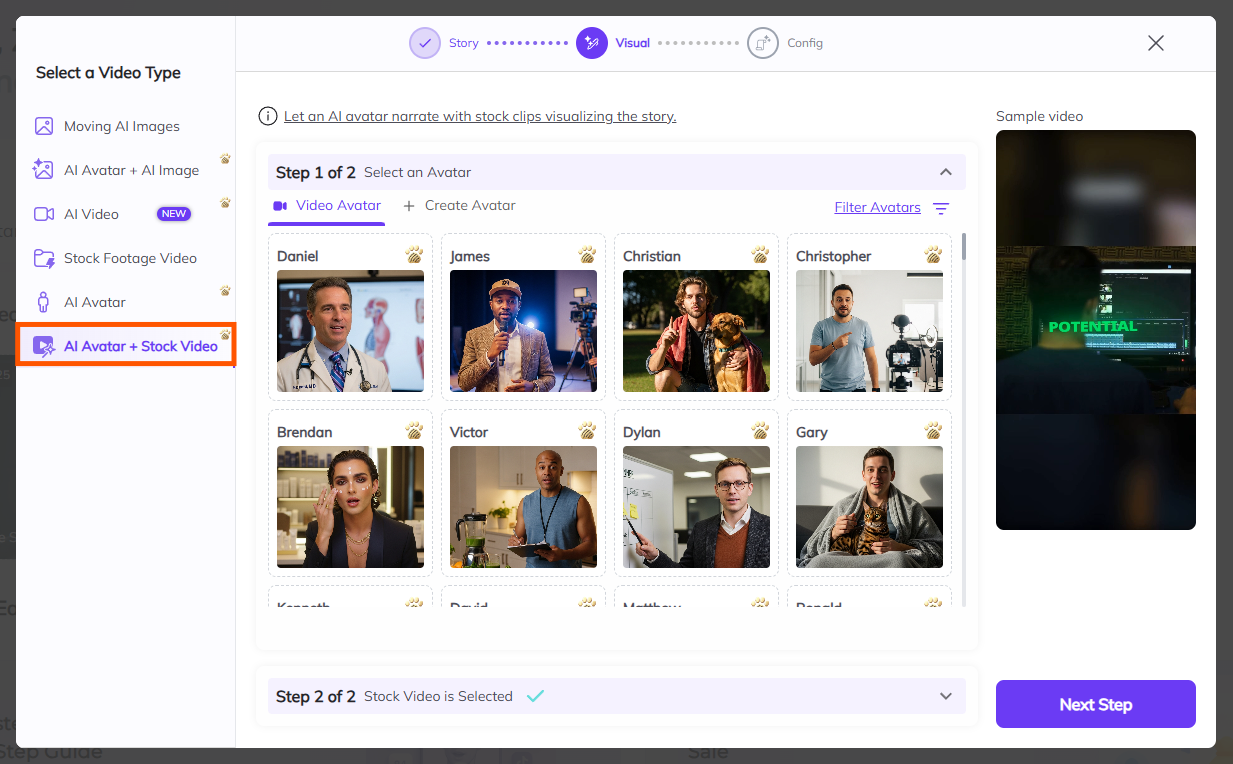Select Christopher avatar thumbnail

[869, 331]
